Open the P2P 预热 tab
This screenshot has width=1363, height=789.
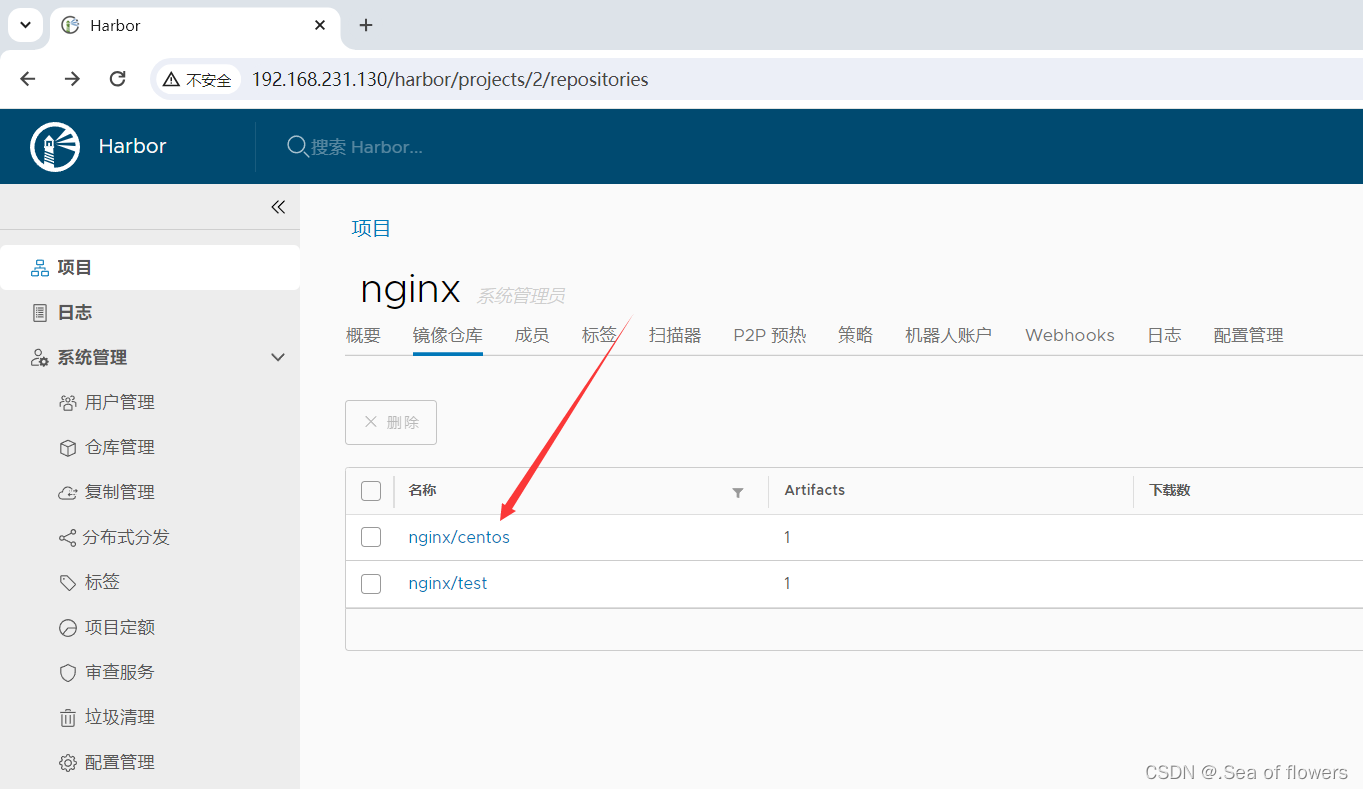770,336
